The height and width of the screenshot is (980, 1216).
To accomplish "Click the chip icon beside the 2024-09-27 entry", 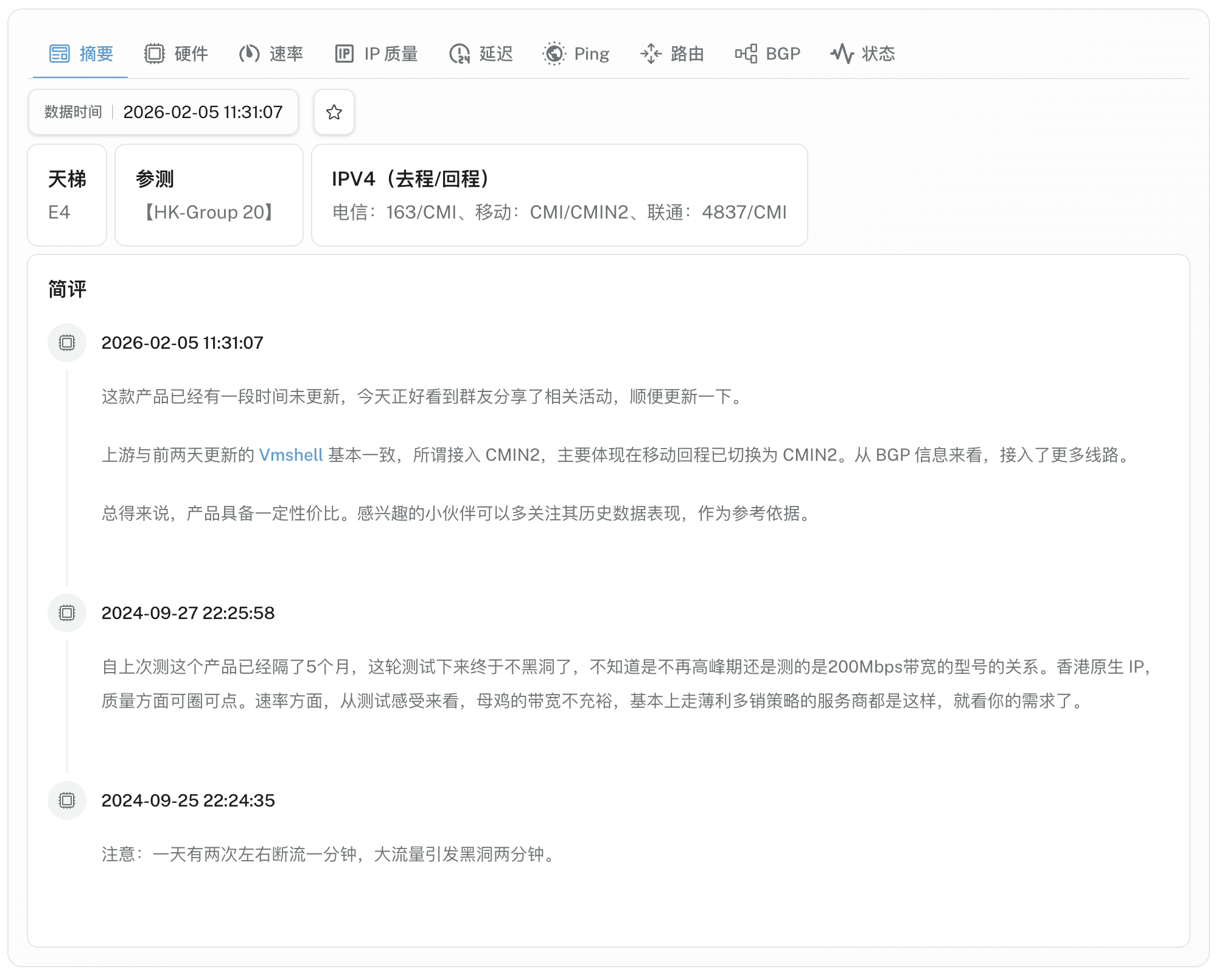I will [x=66, y=612].
